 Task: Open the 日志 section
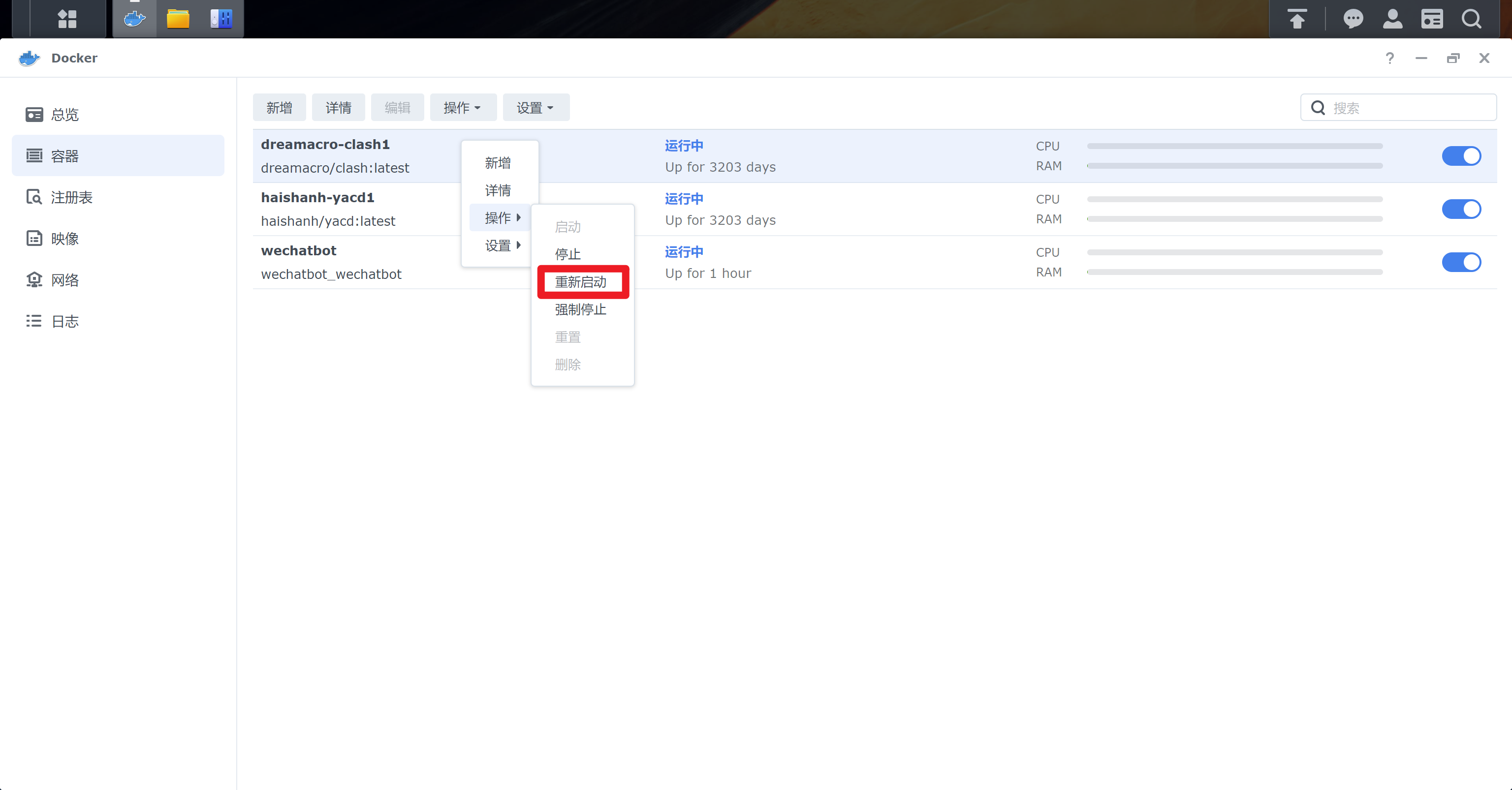click(x=118, y=321)
